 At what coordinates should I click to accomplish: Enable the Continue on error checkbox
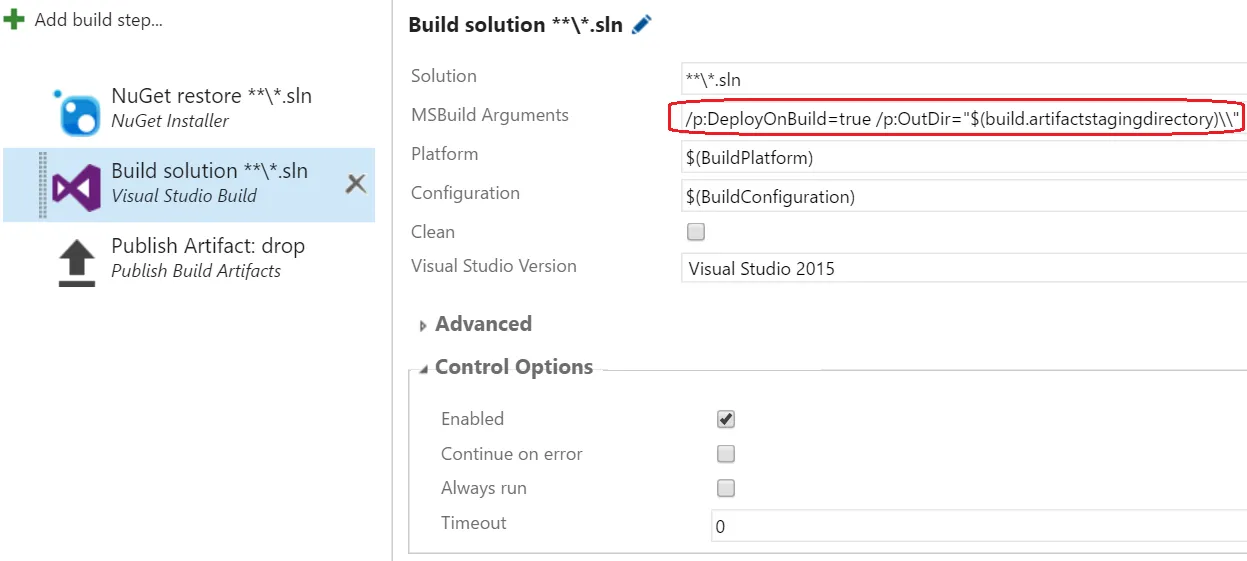726,454
